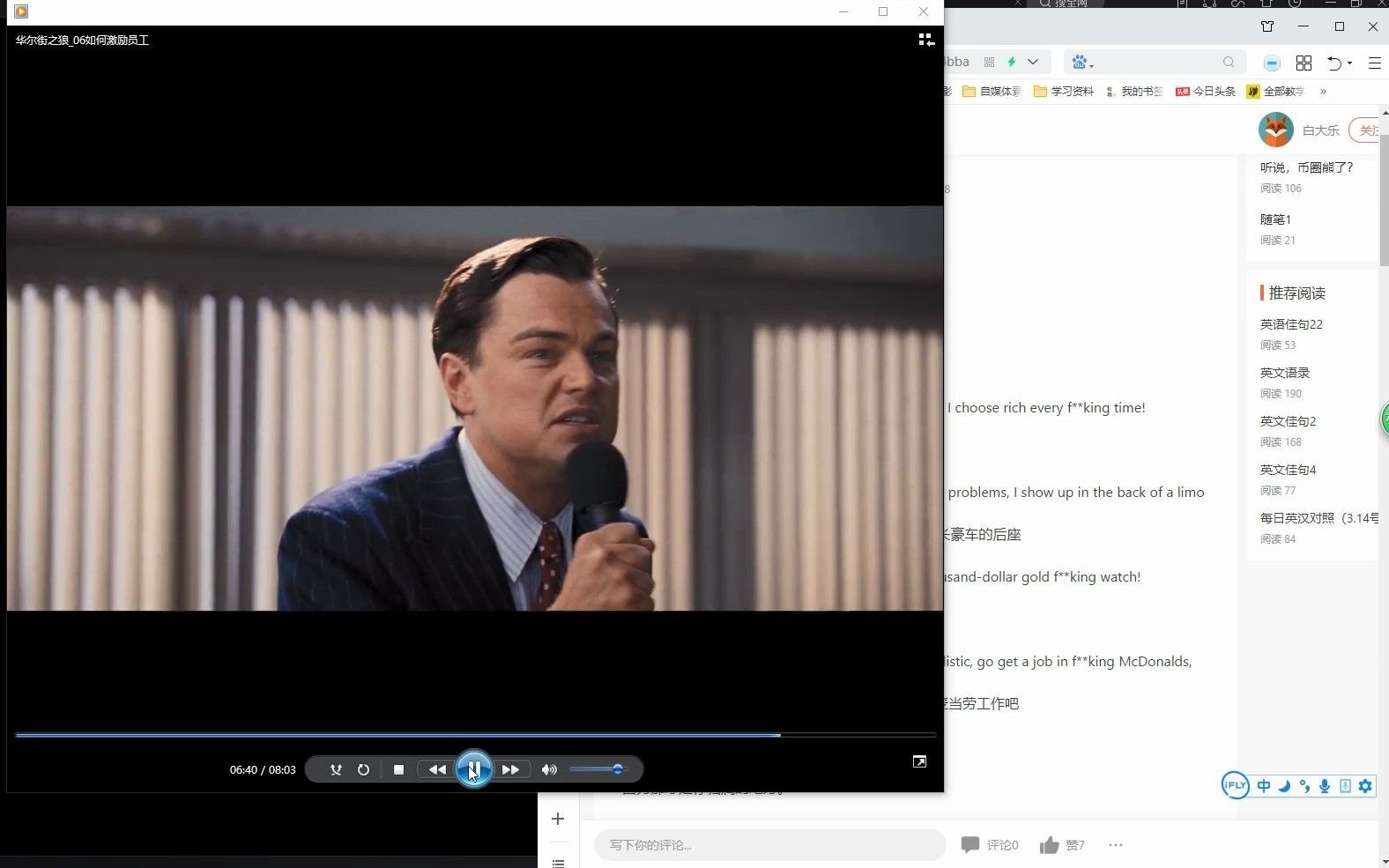1389x868 pixels.
Task: Click text 'go get a job in f**king McDonalds'
Action: tap(1084, 661)
